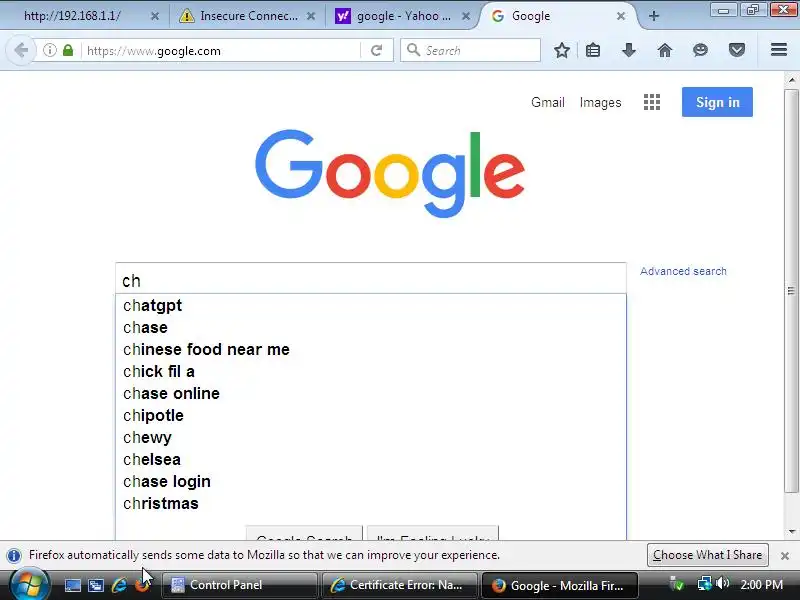The height and width of the screenshot is (600, 800).
Task: Reload the page with the refresh icon
Action: (377, 50)
